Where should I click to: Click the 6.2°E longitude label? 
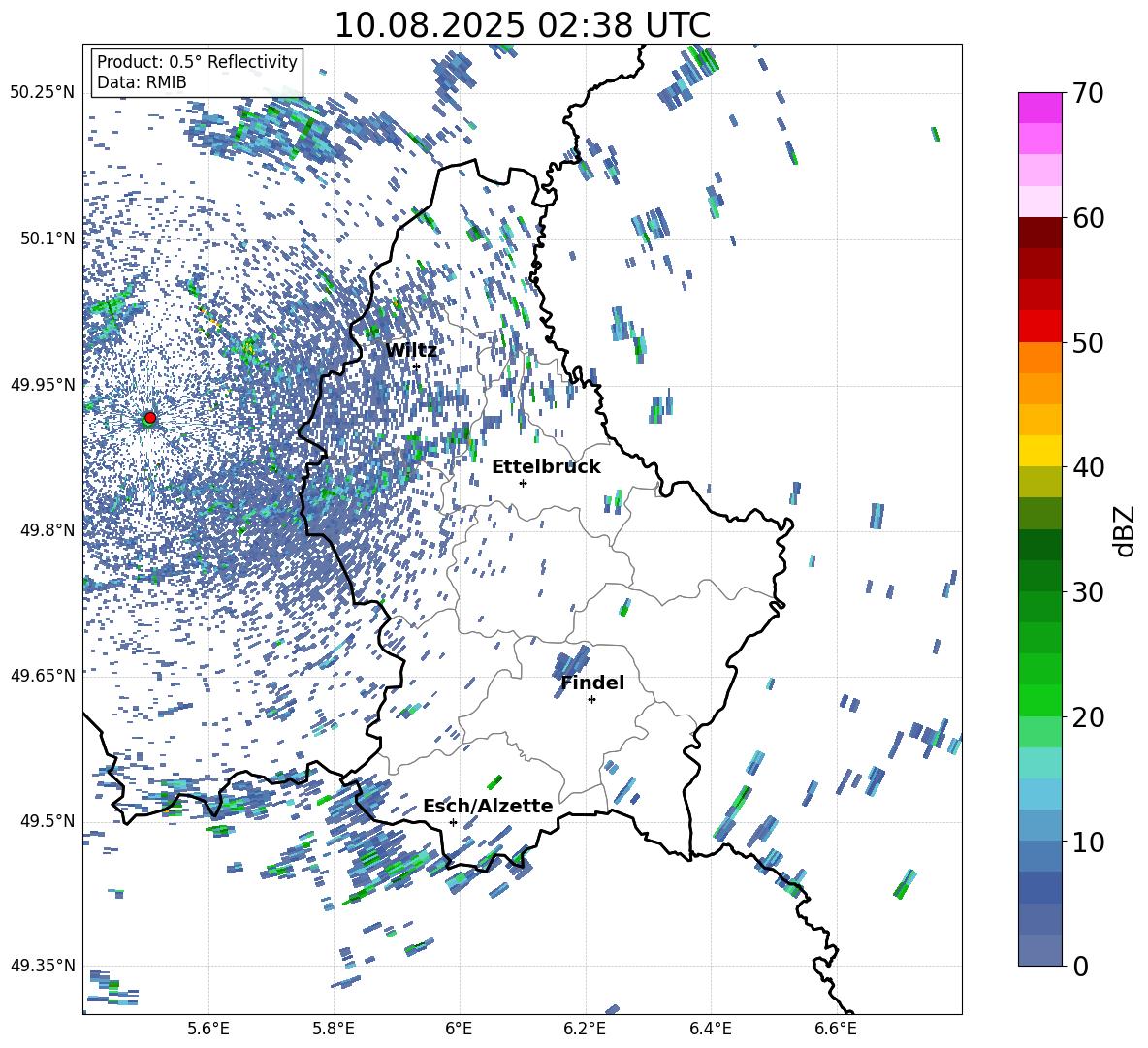coord(585,1029)
